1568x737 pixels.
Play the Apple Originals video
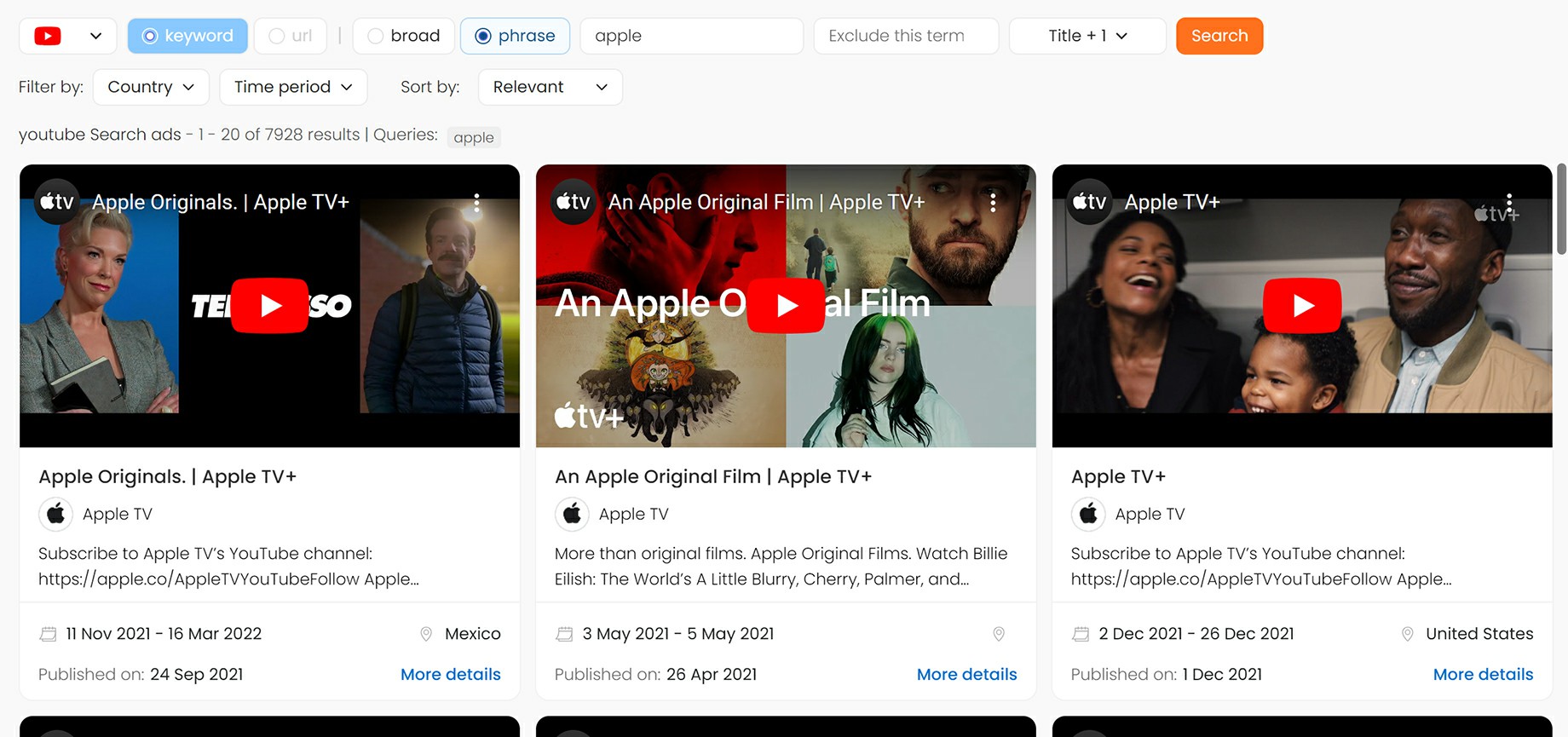point(270,305)
